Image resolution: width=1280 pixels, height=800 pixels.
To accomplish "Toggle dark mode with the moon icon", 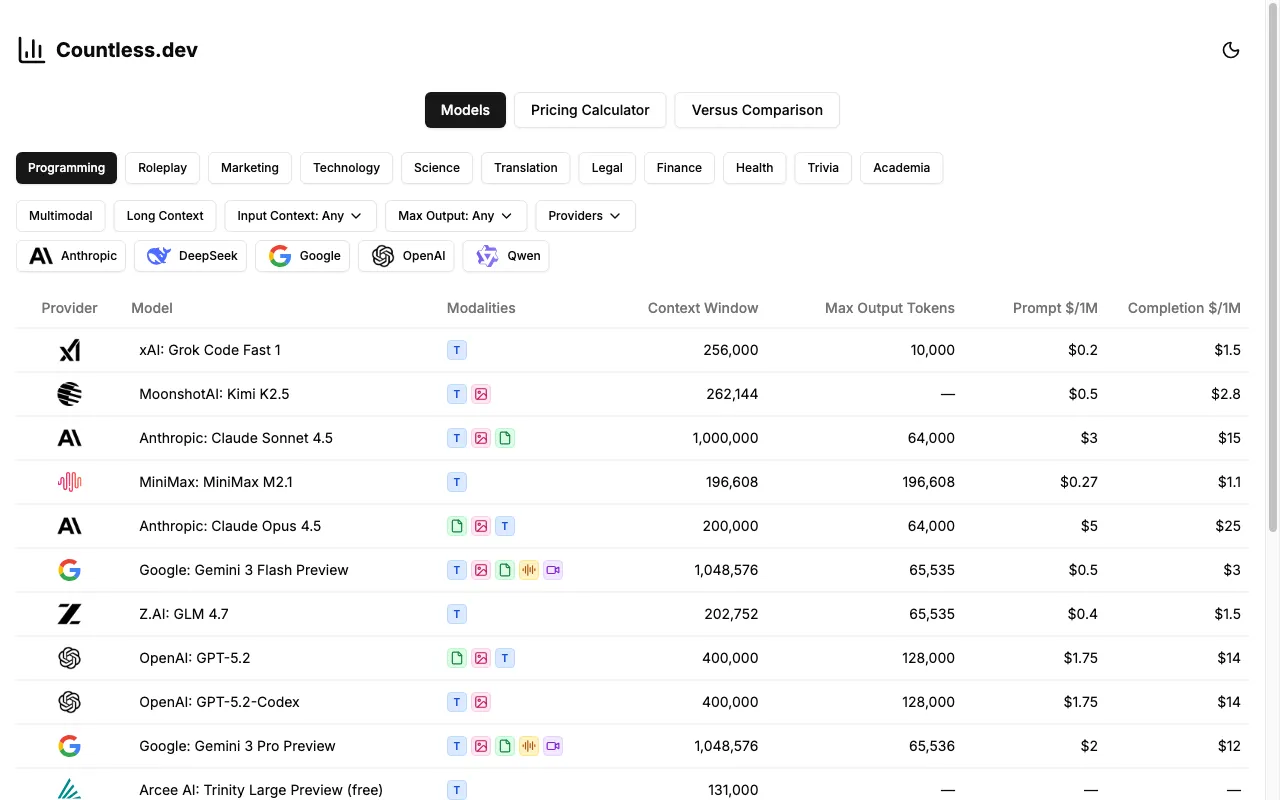I will (1231, 50).
